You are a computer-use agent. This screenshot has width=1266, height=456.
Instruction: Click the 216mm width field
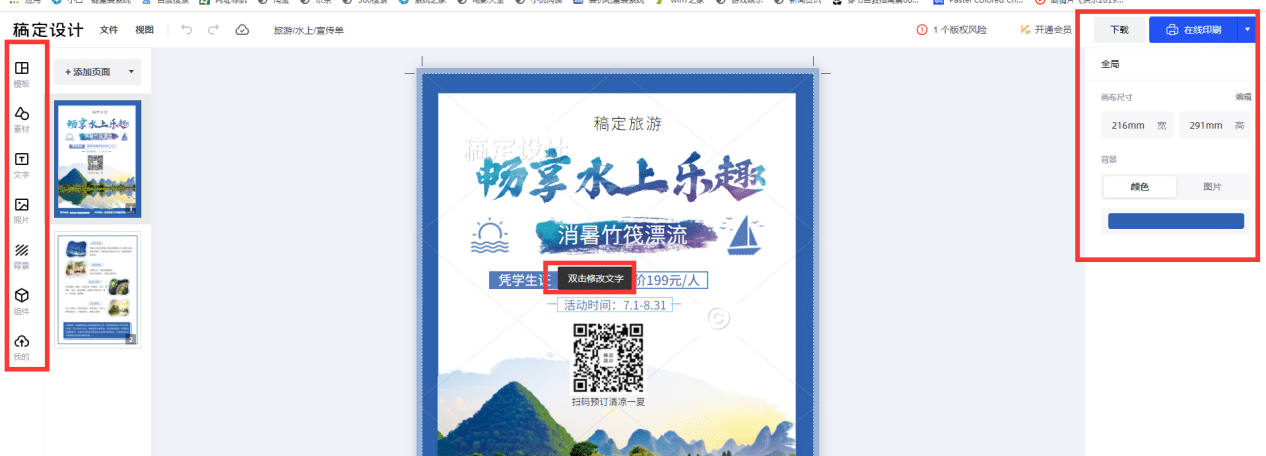click(x=1137, y=125)
